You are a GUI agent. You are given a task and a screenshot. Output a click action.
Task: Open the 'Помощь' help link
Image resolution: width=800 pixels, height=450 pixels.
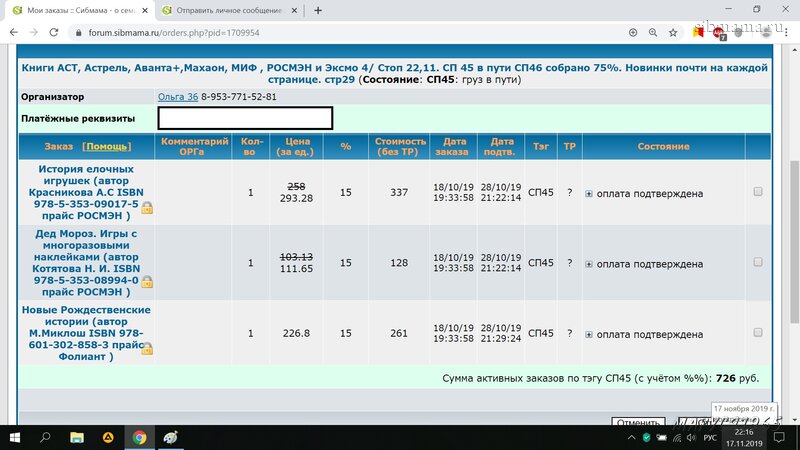107,146
